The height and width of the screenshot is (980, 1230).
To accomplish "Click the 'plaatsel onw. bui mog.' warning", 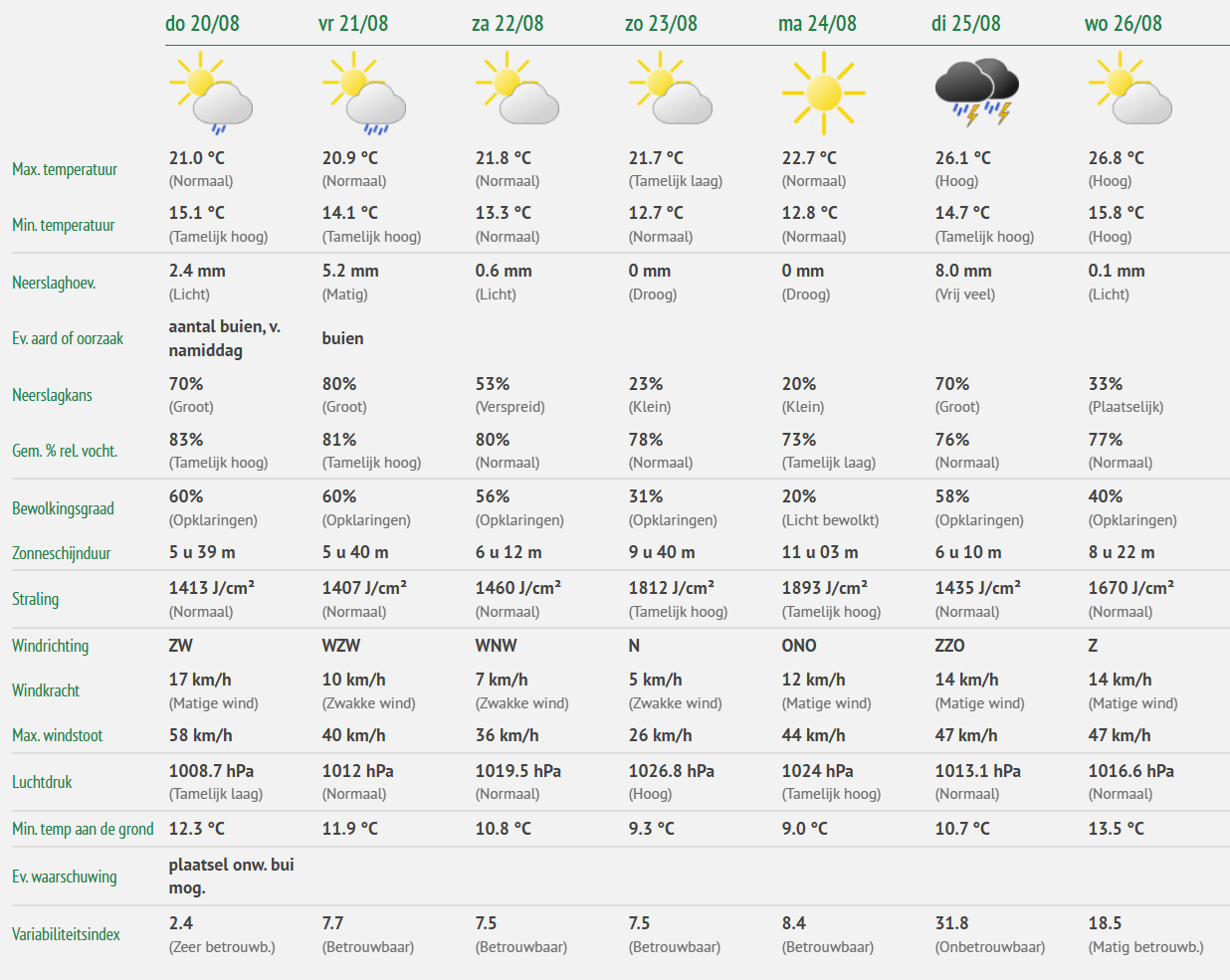I will click(231, 877).
